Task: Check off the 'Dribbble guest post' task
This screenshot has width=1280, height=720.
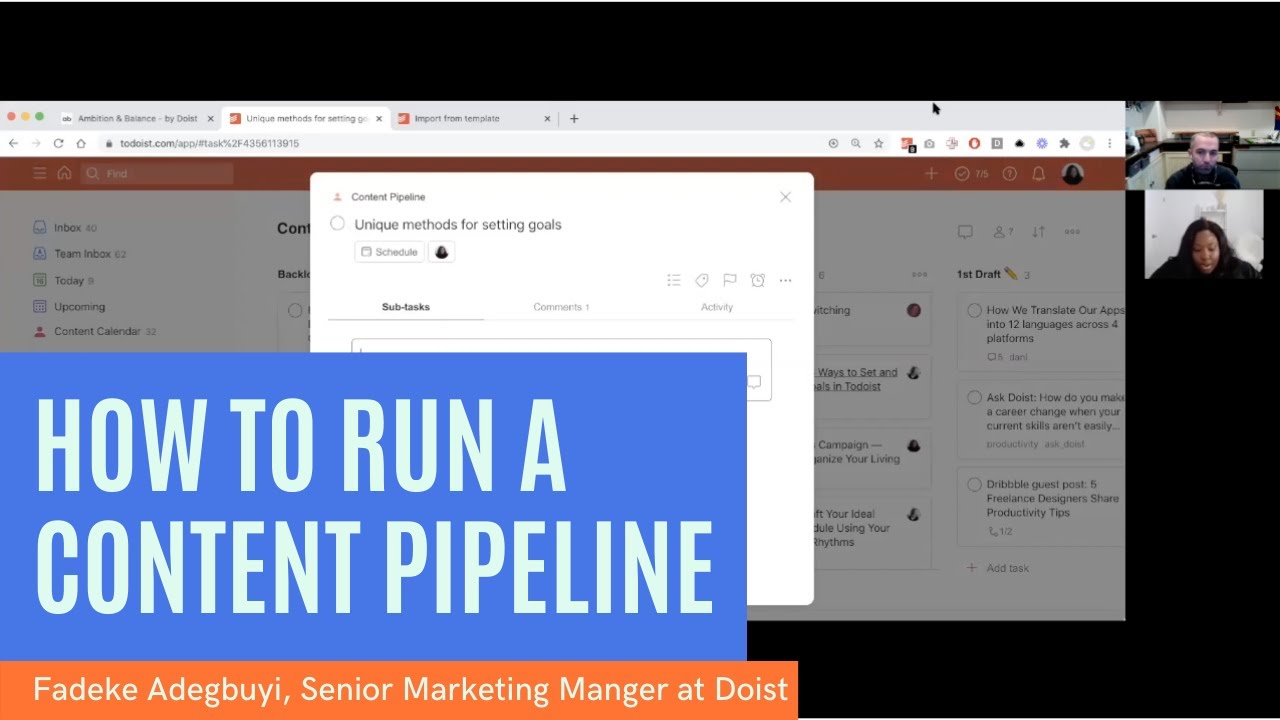Action: 974,485
